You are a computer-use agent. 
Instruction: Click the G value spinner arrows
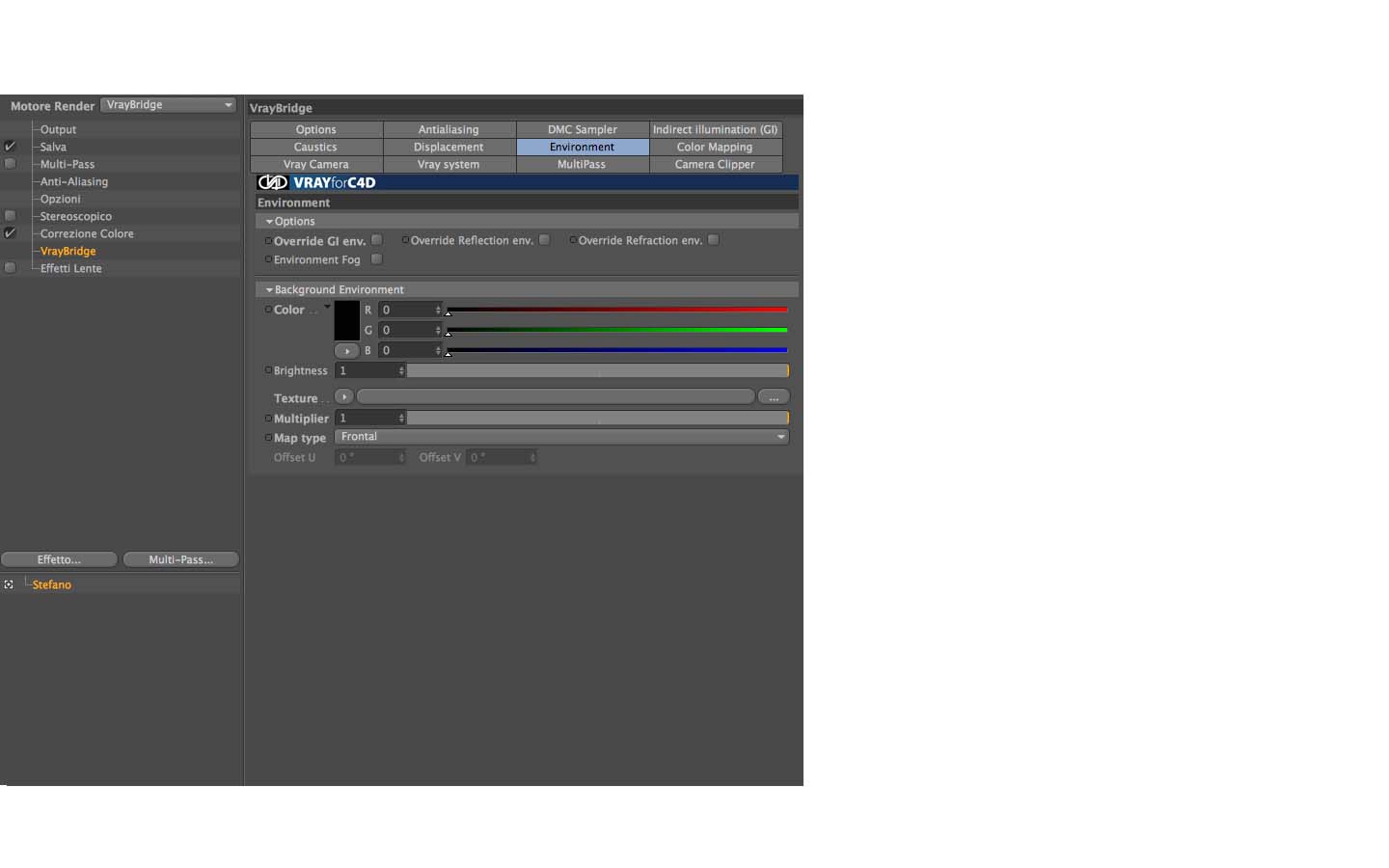(438, 330)
